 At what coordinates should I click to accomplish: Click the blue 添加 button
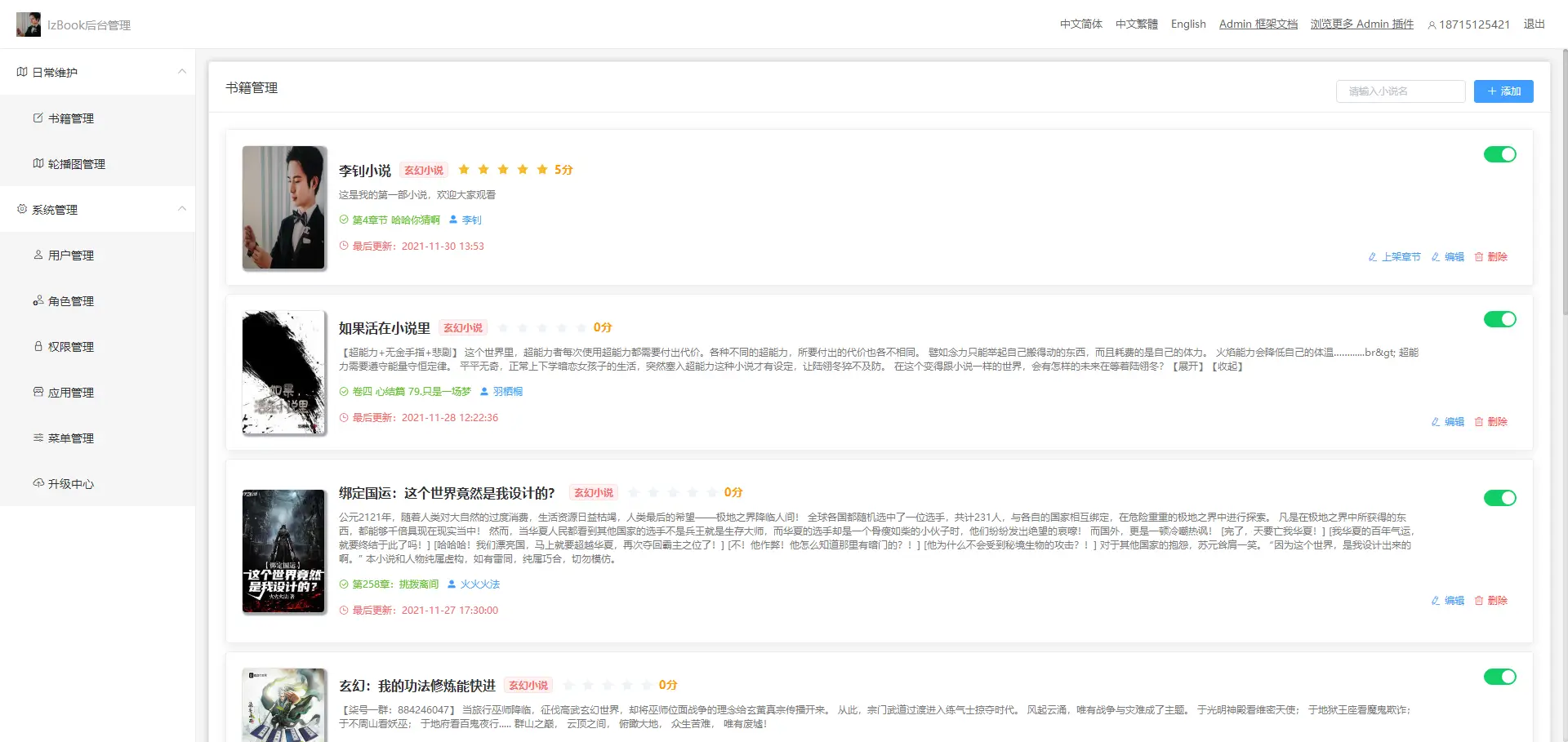pyautogui.click(x=1503, y=91)
